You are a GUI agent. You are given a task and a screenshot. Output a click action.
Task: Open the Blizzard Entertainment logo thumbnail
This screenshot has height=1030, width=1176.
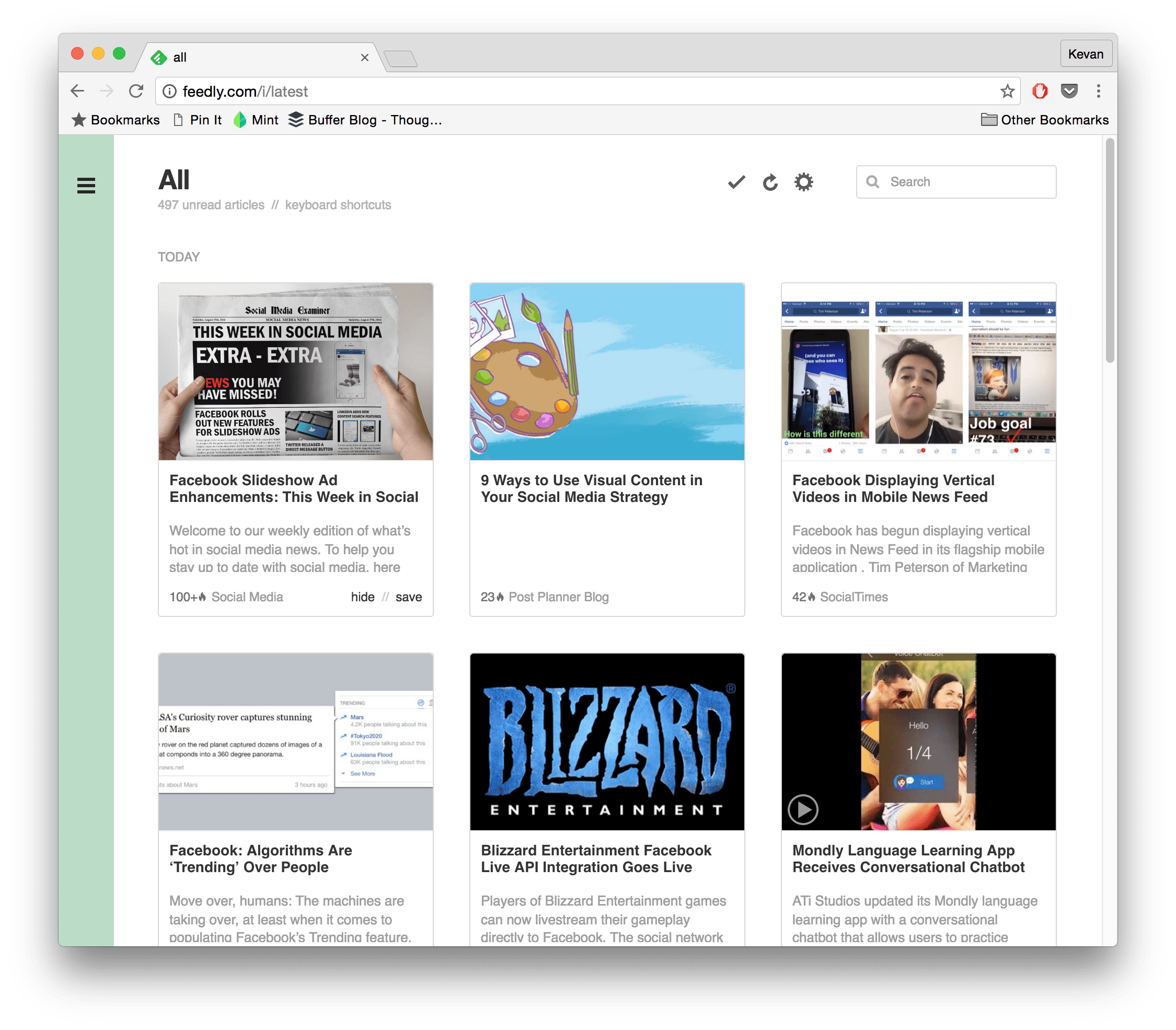(x=607, y=741)
